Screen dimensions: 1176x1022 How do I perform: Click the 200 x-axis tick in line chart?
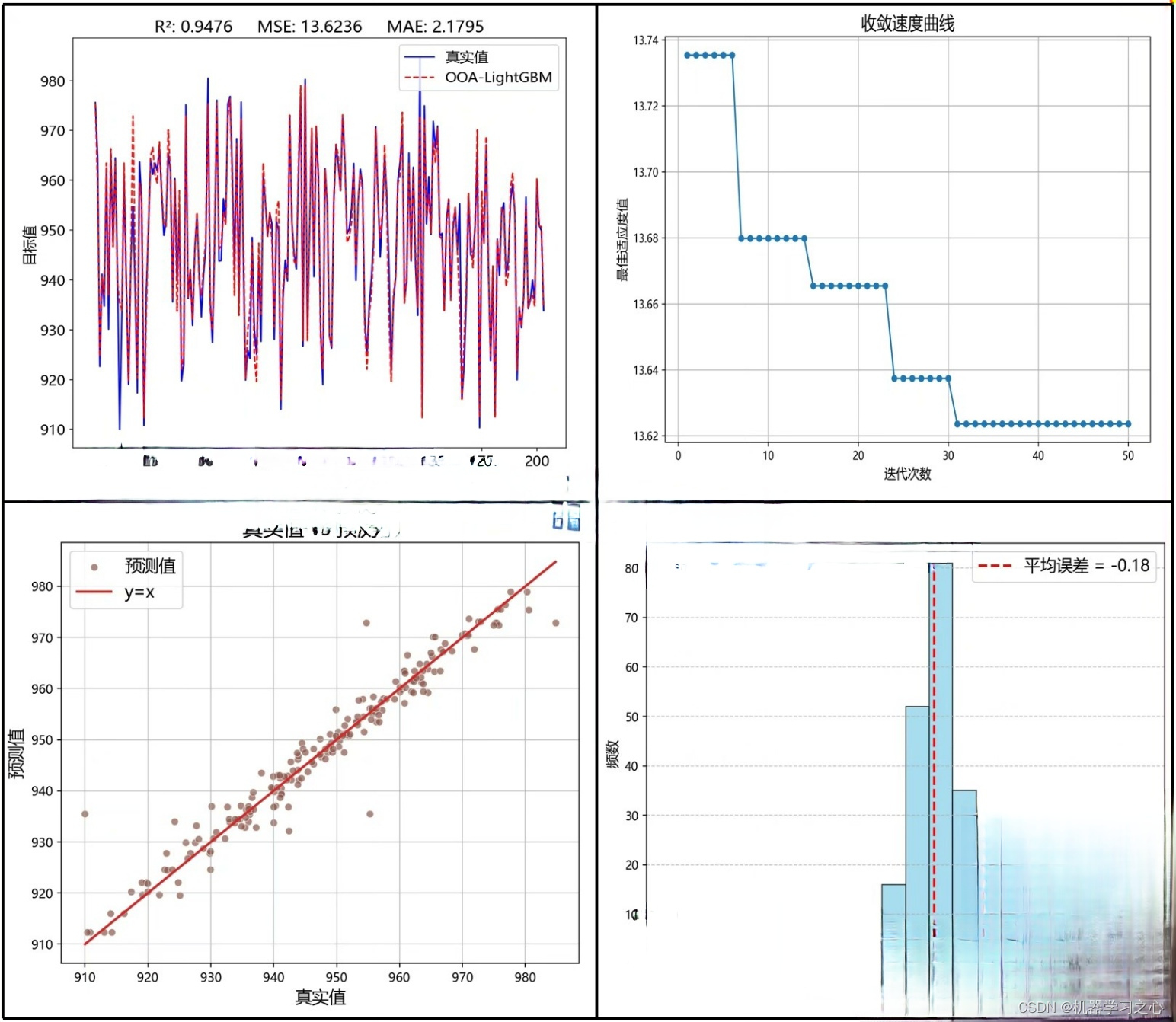coord(537,461)
